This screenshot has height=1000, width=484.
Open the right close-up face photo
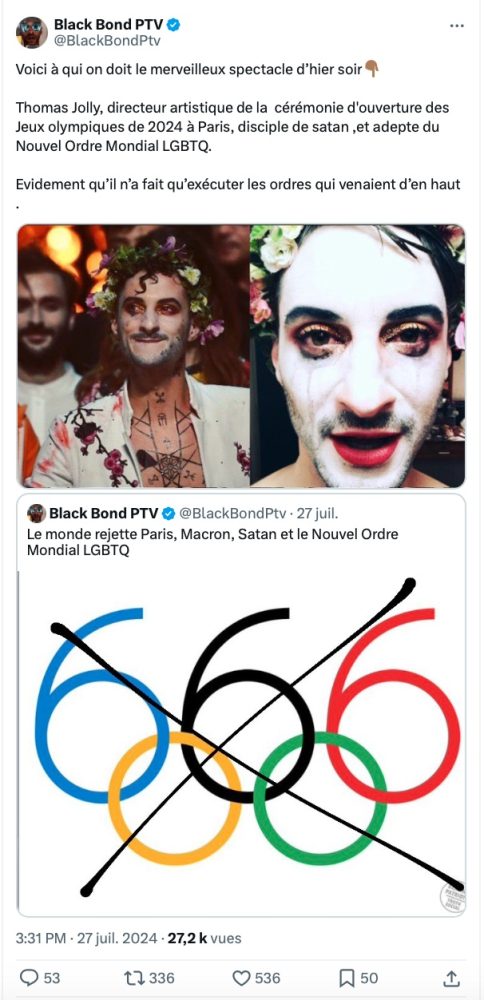tap(358, 356)
